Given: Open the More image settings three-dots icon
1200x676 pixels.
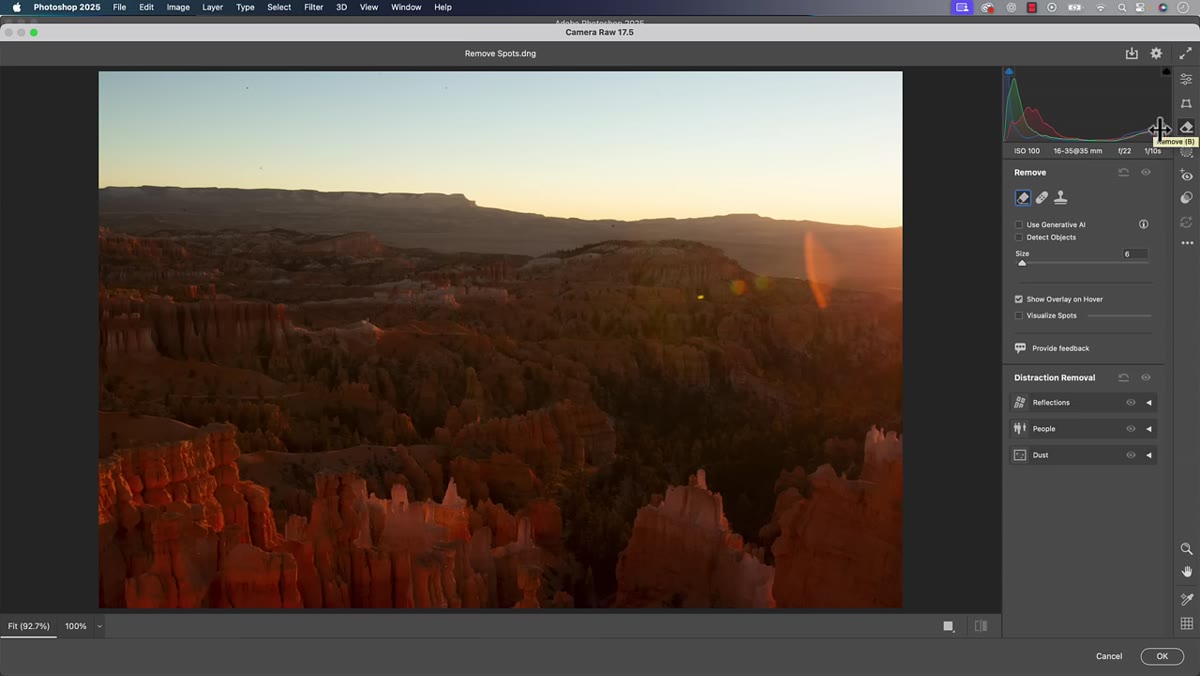Looking at the screenshot, I should click(x=1186, y=243).
